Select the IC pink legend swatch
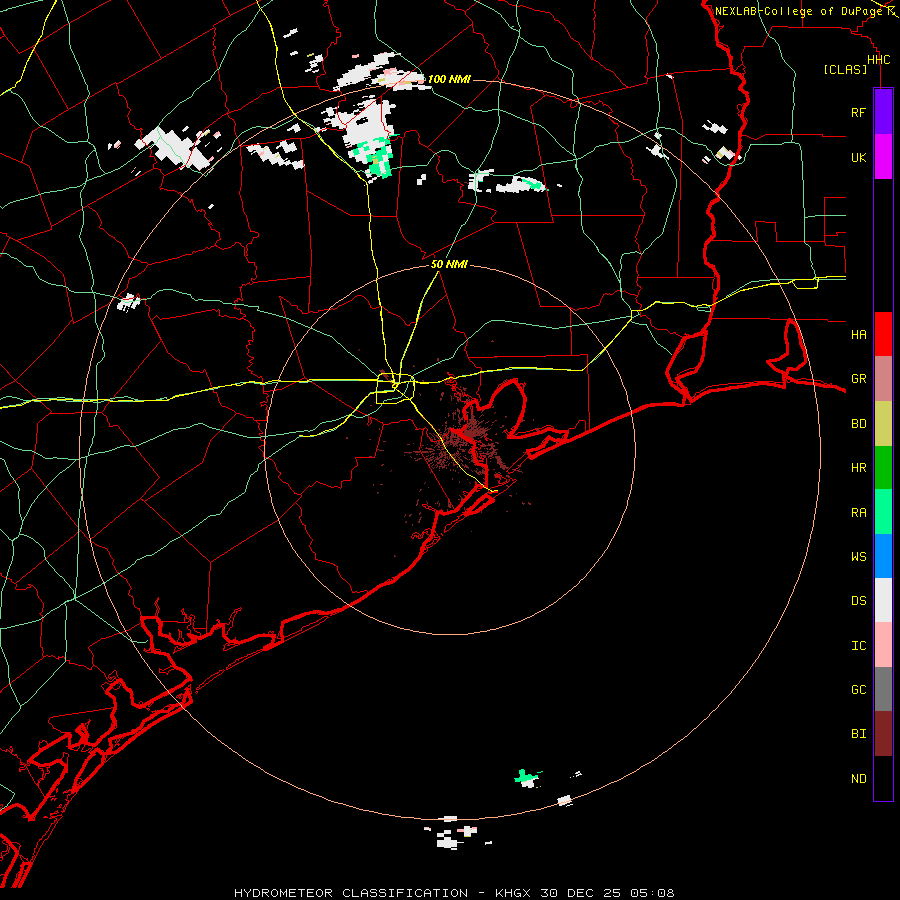The height and width of the screenshot is (900, 900). pos(883,645)
